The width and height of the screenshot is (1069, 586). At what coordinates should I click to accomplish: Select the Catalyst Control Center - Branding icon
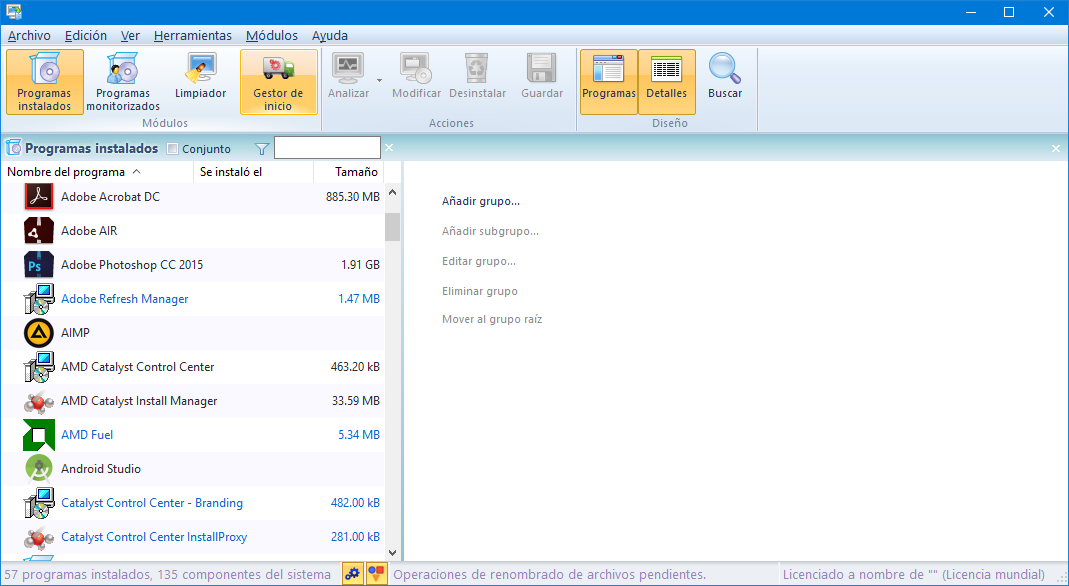[39, 504]
